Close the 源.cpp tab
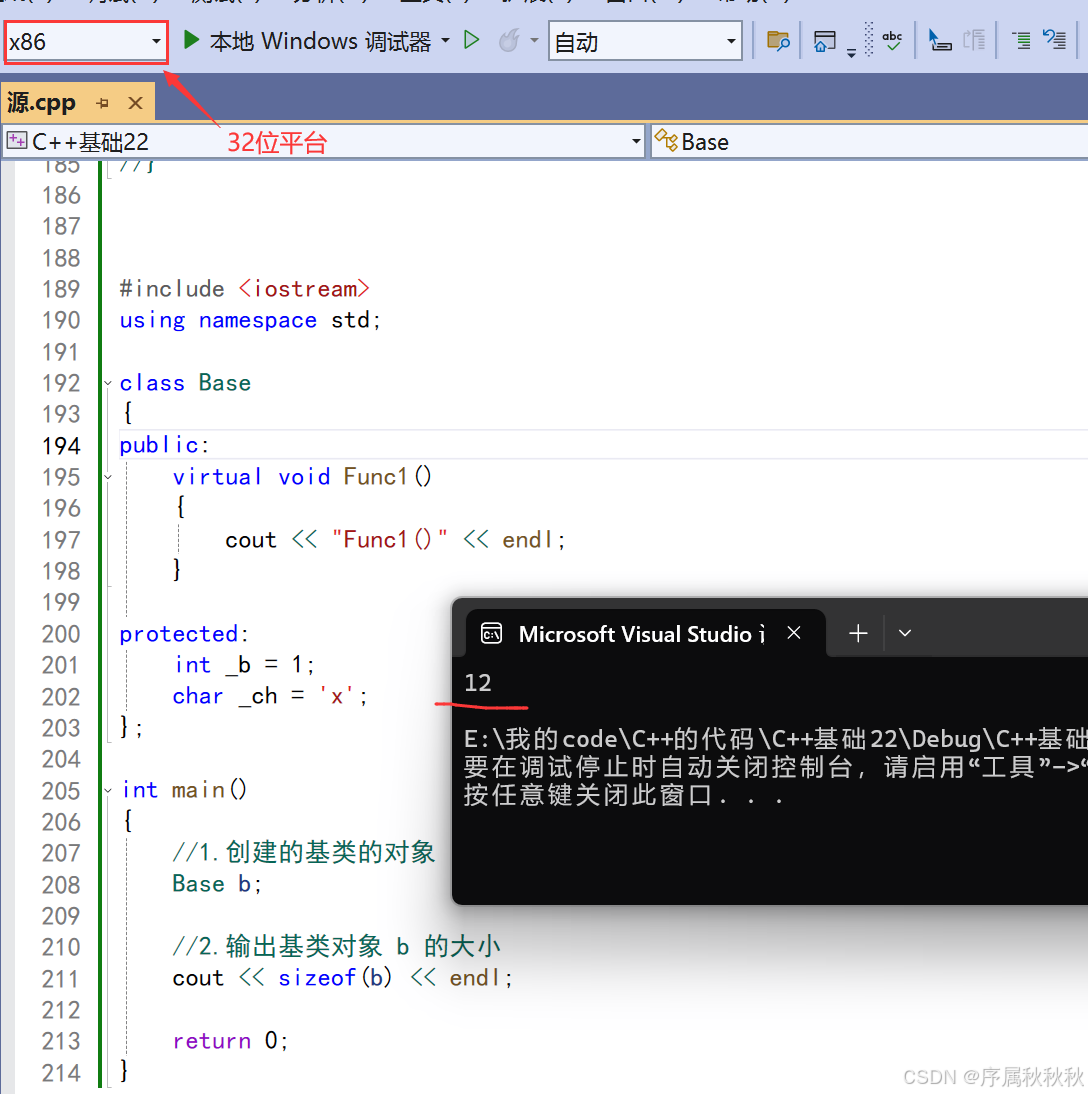This screenshot has height=1094, width=1088. point(135,103)
